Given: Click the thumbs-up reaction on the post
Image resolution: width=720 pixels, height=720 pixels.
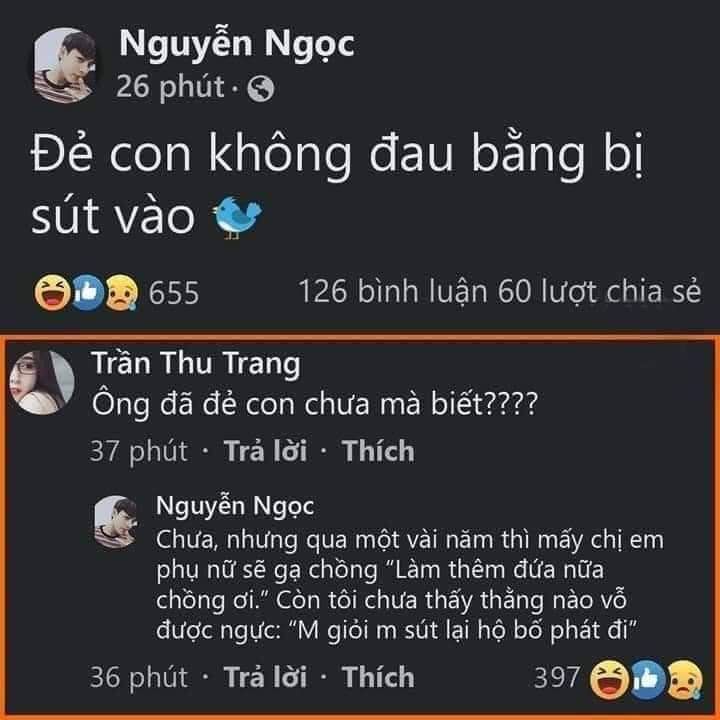Looking at the screenshot, I should click(88, 292).
